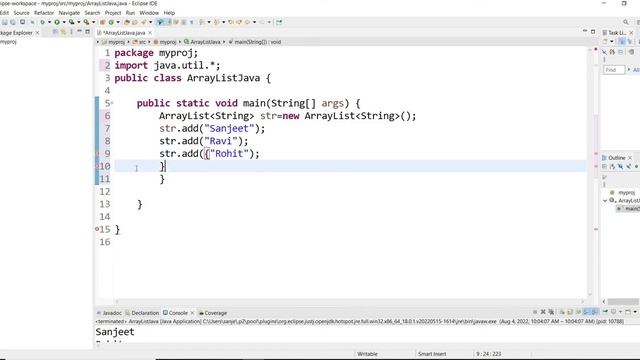Click the External Tools run icon
The image size is (640, 360).
click(87, 22)
